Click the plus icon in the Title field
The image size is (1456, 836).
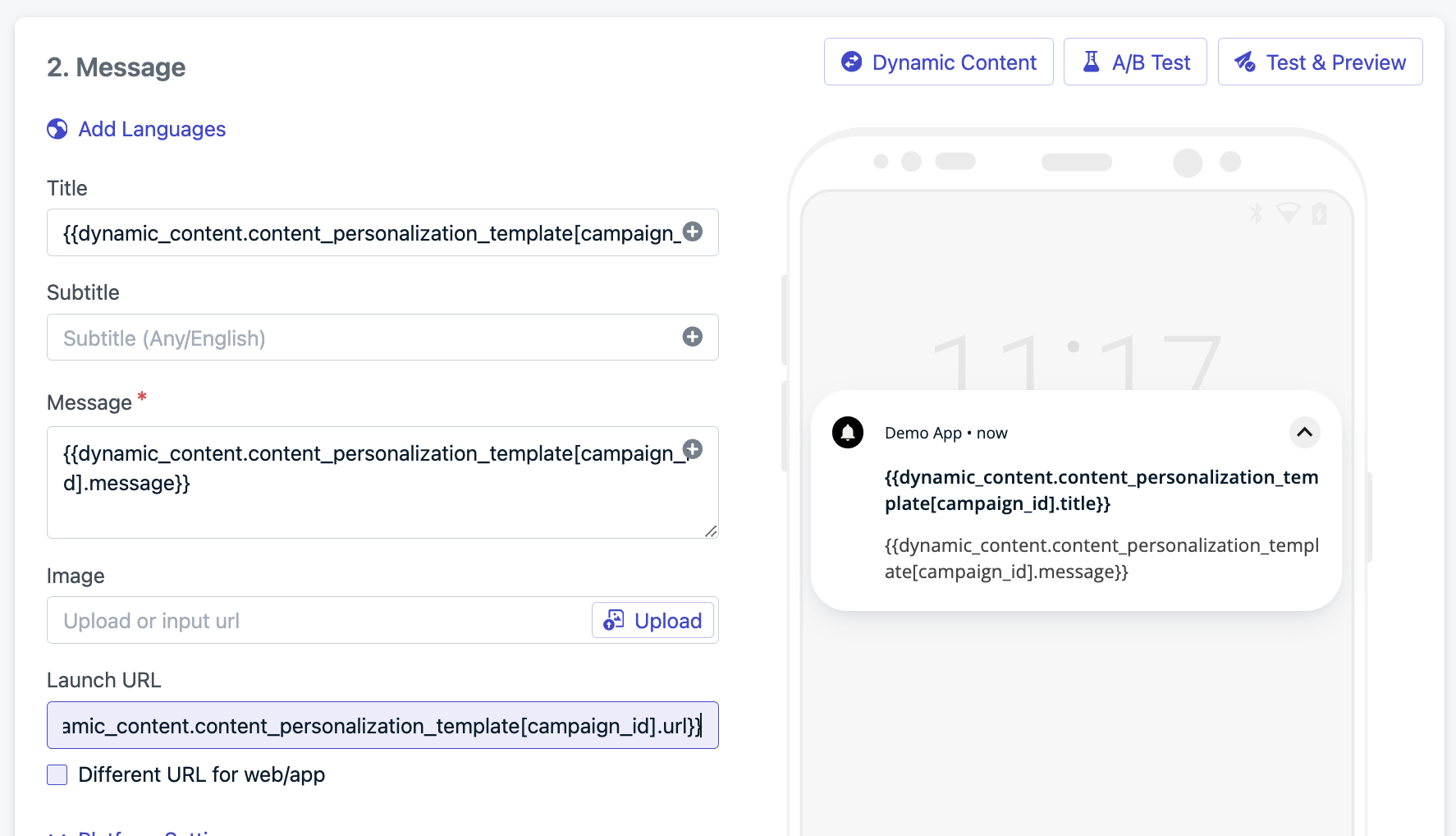tap(693, 232)
